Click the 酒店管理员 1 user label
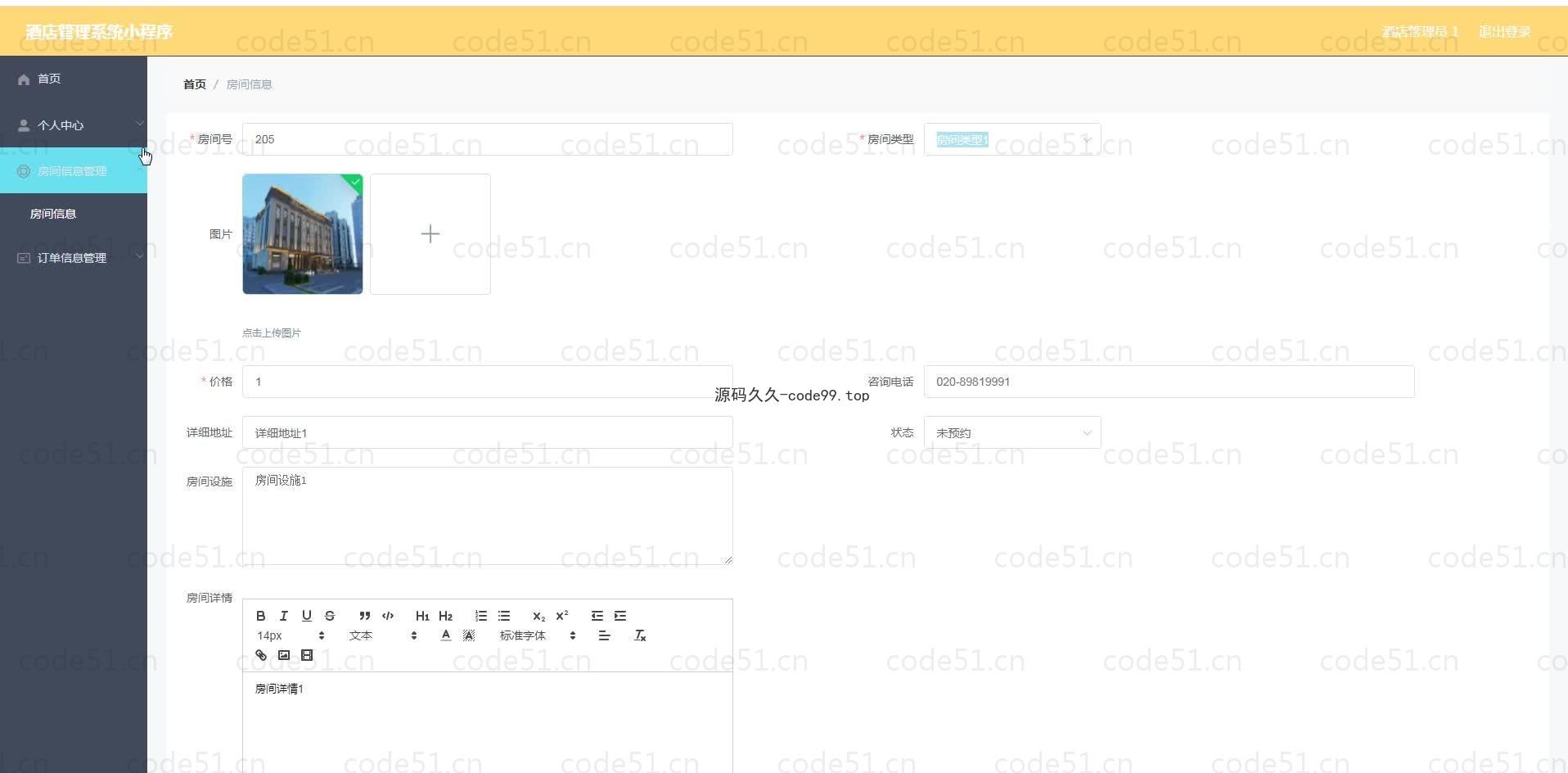The image size is (1568, 773). click(1420, 32)
